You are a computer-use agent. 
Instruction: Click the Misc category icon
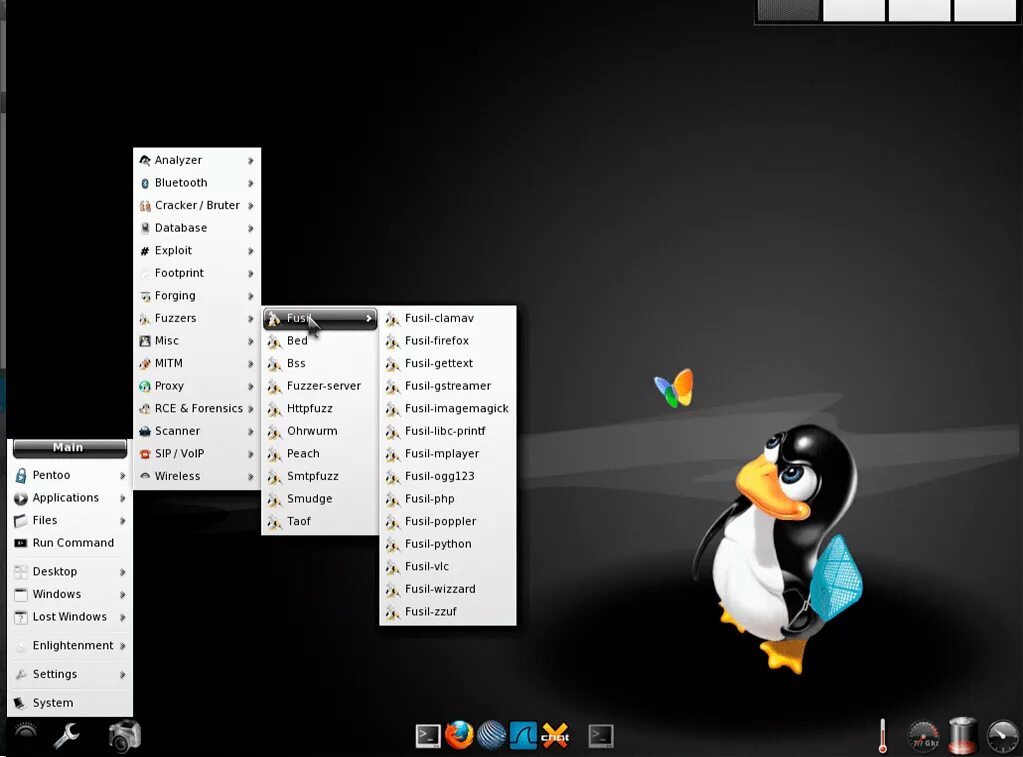[145, 341]
